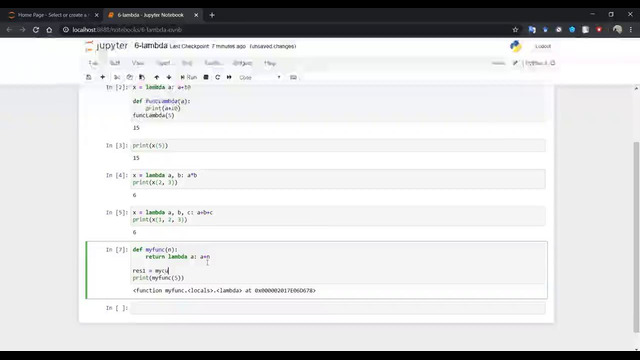Click code cell In [3] print(x(5))
The height and width of the screenshot is (360, 640).
pos(338,145)
